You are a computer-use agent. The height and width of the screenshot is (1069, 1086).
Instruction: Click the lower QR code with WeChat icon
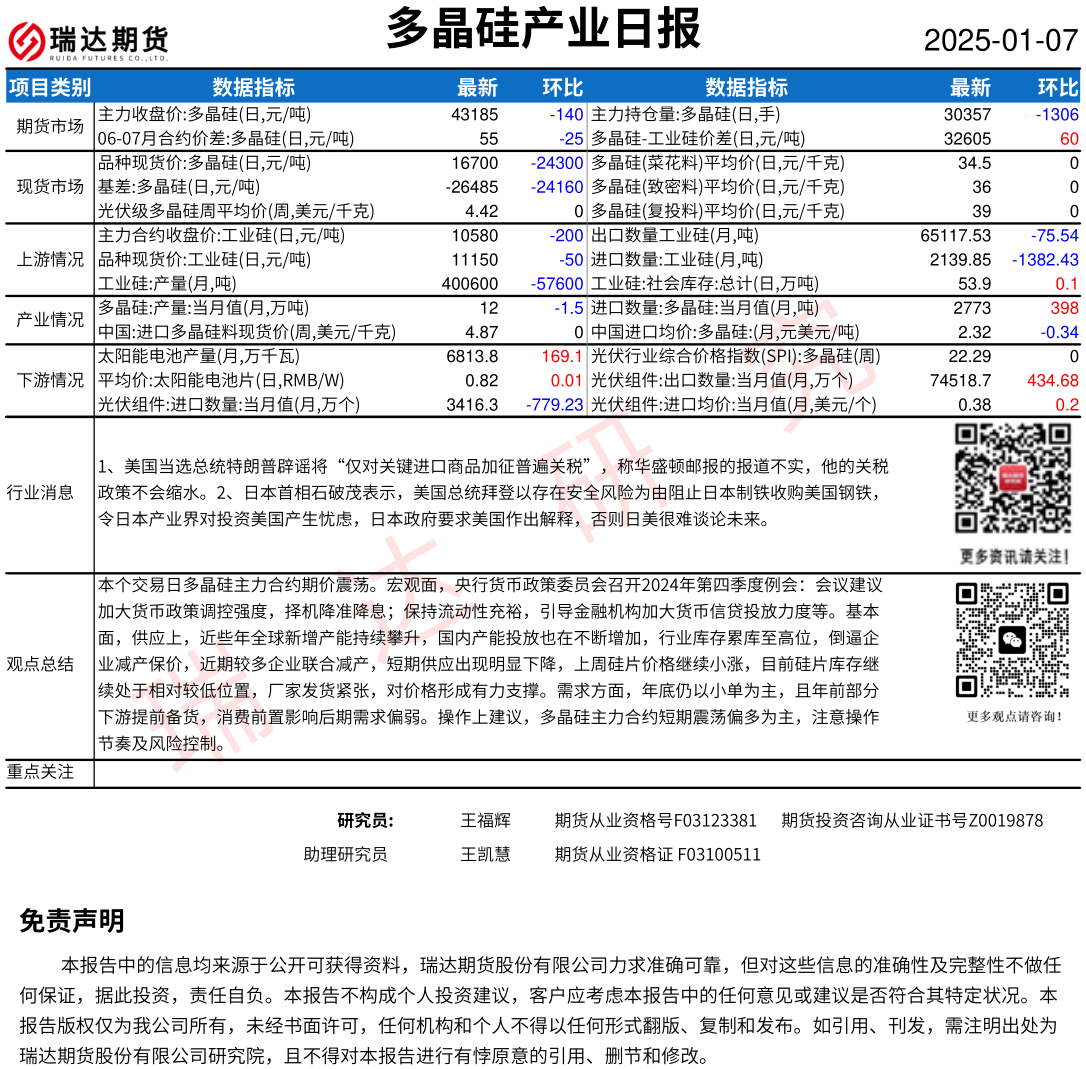pyautogui.click(x=1013, y=640)
